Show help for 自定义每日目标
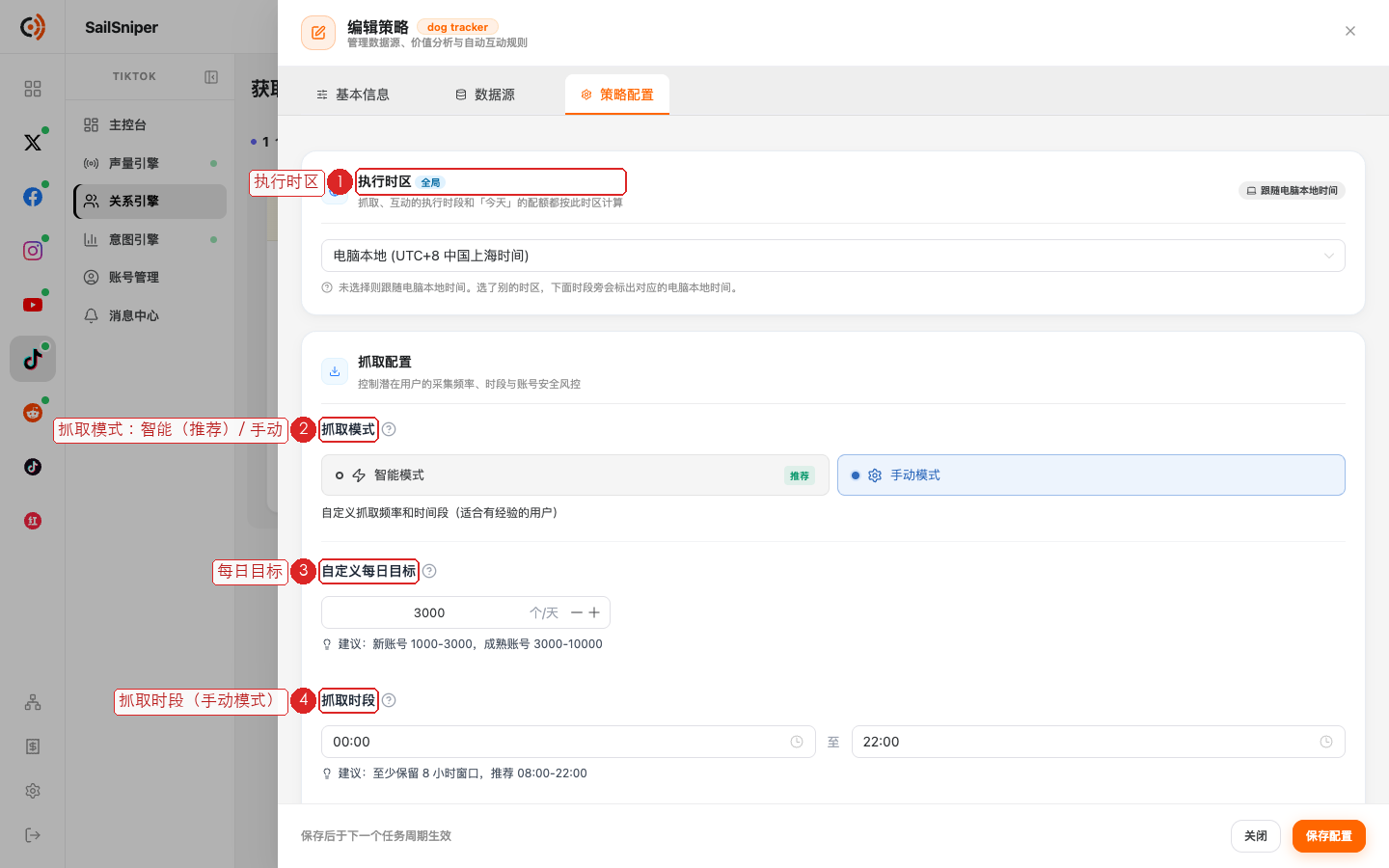Viewport: 1389px width, 868px height. tap(429, 571)
